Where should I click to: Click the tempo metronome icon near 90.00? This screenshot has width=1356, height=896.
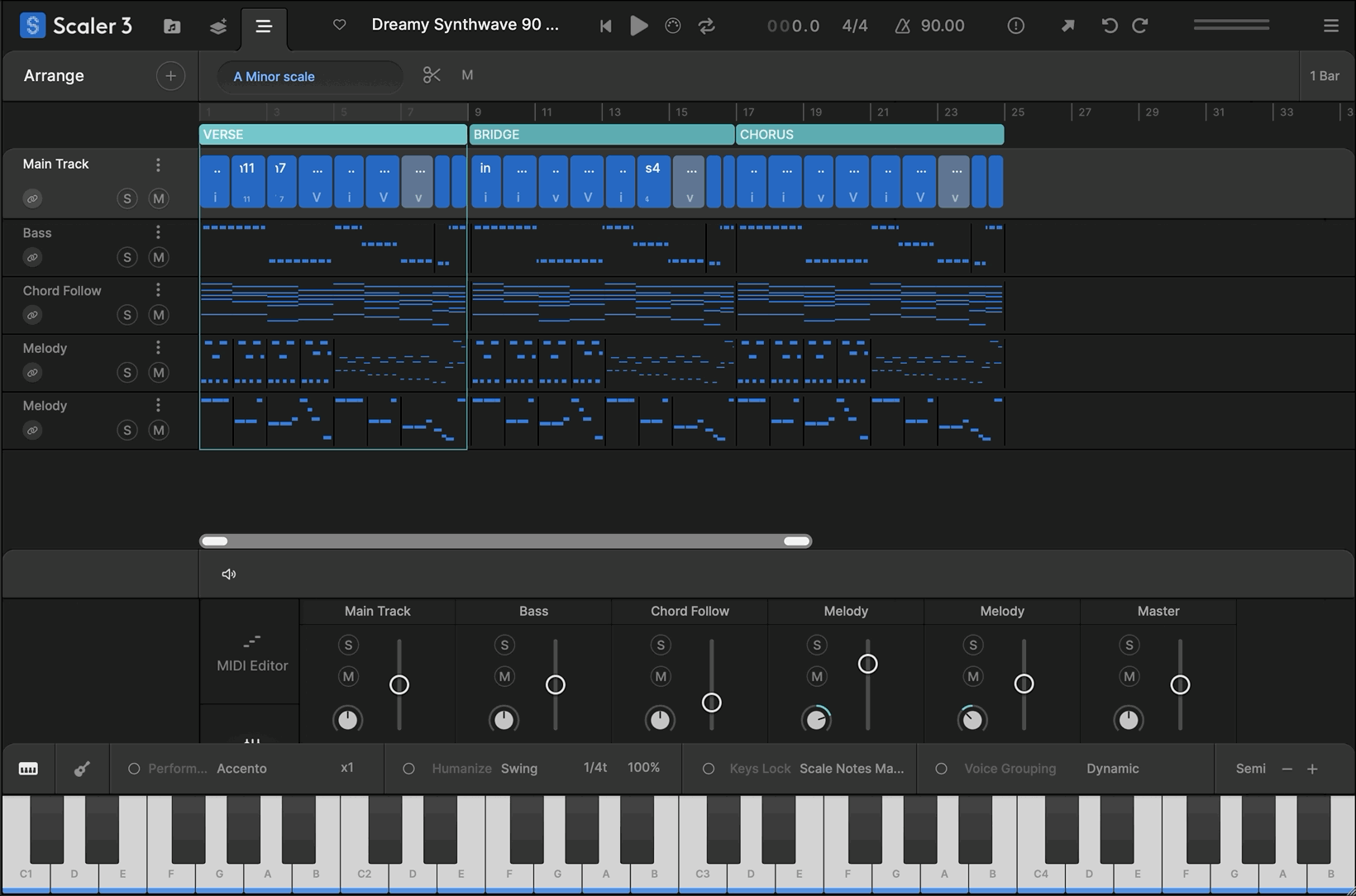click(x=902, y=26)
